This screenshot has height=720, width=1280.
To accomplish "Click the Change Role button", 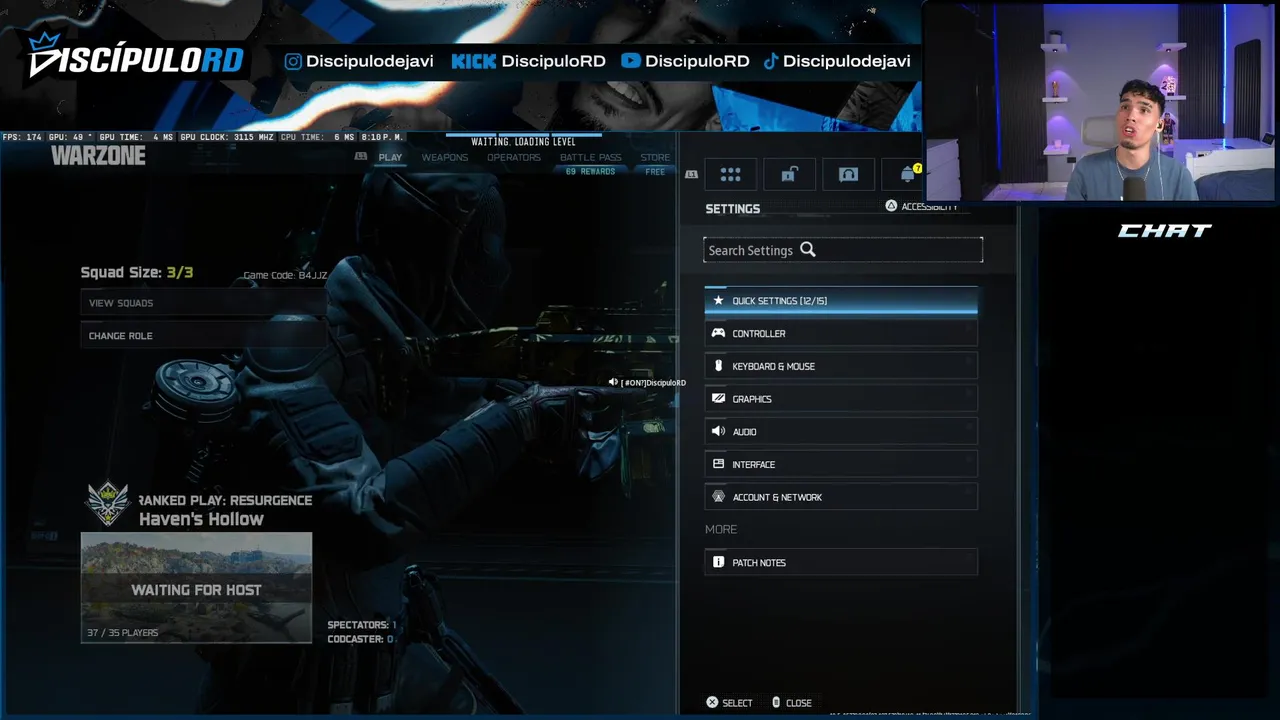I will point(204,336).
